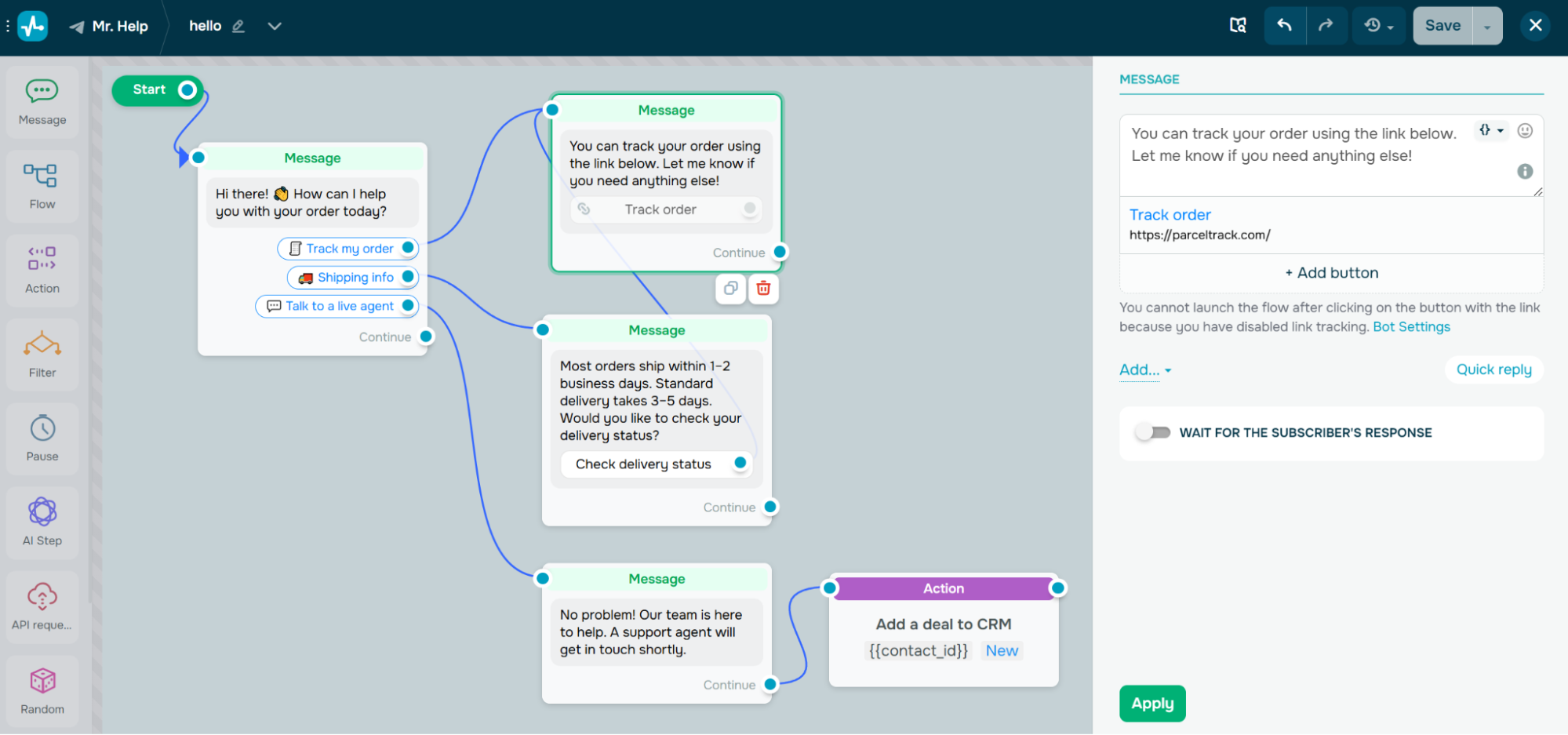Open the Save button dropdown arrow
Image resolution: width=1568 pixels, height=735 pixels.
(x=1486, y=25)
